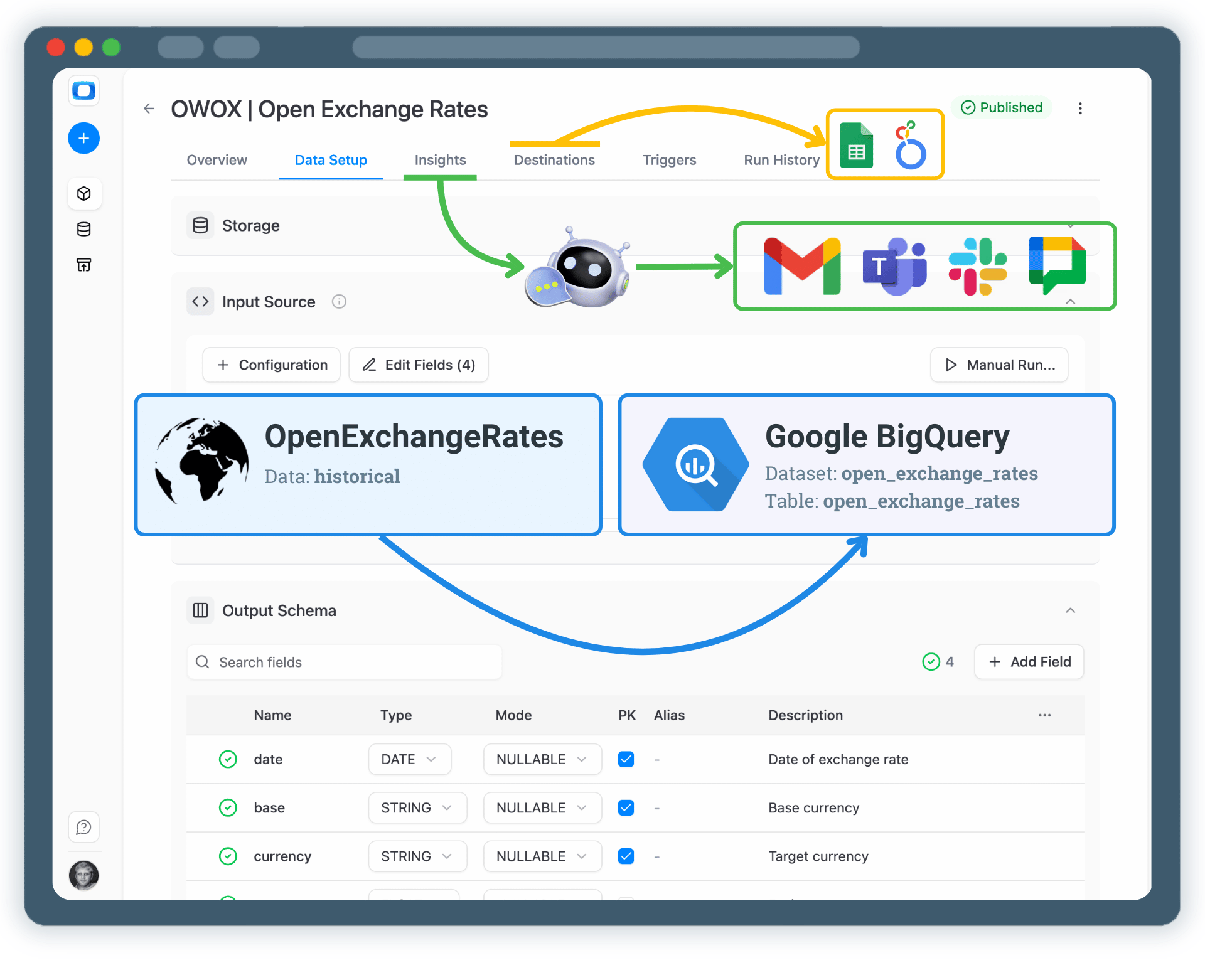1205x980 pixels.
Task: Collapse the Output Schema section
Action: 1070,610
